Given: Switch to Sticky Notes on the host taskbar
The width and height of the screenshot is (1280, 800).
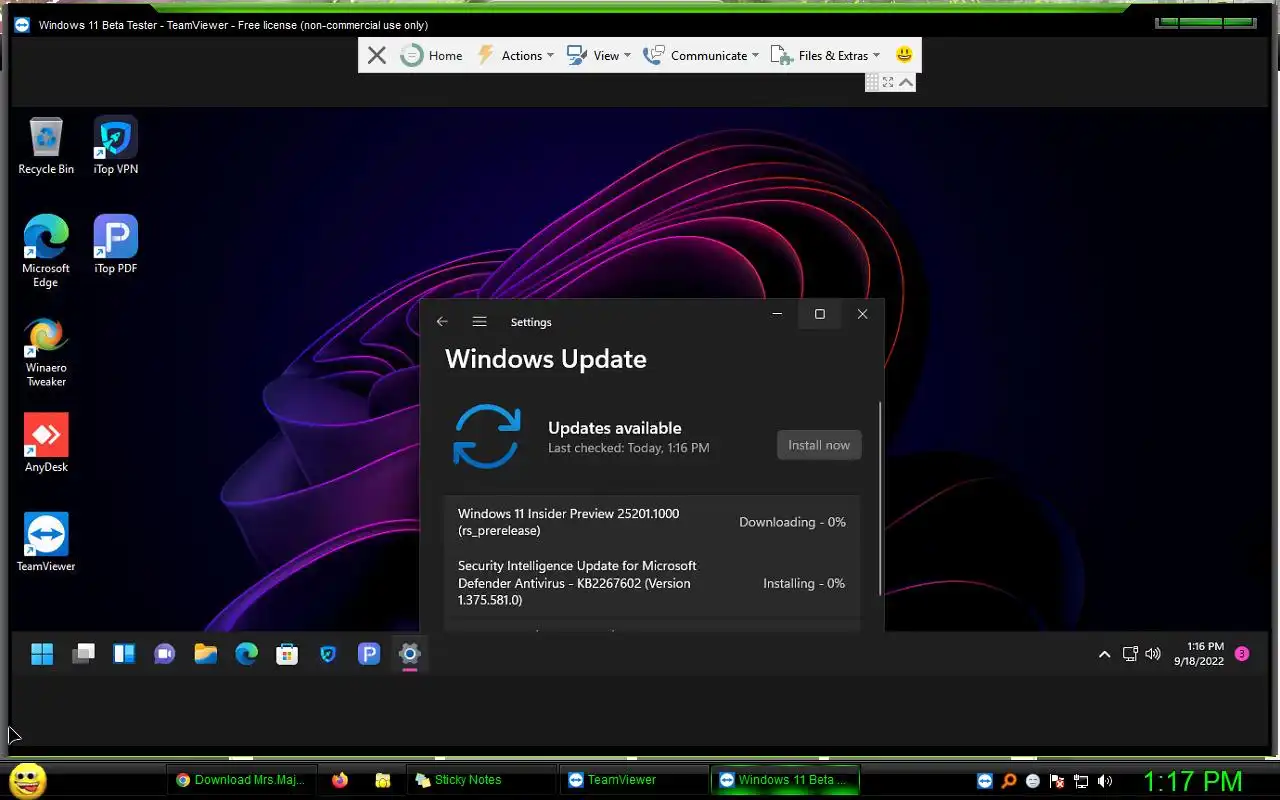Looking at the screenshot, I should (482, 780).
